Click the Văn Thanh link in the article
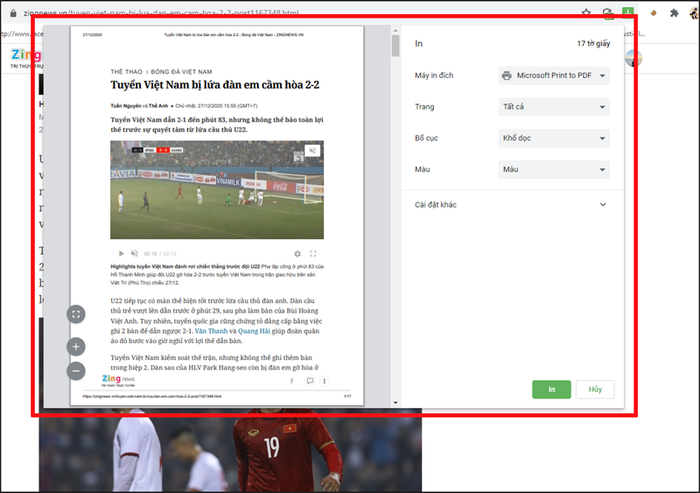Screen dimensions: 700x493 [x=211, y=331]
